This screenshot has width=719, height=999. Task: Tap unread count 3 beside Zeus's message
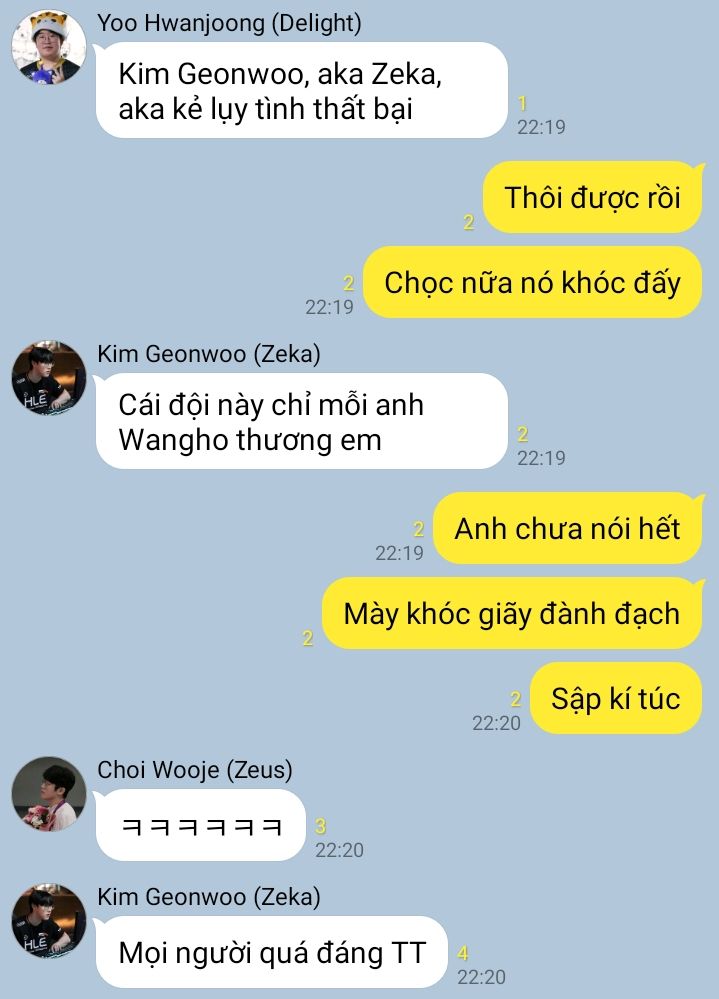(x=320, y=826)
